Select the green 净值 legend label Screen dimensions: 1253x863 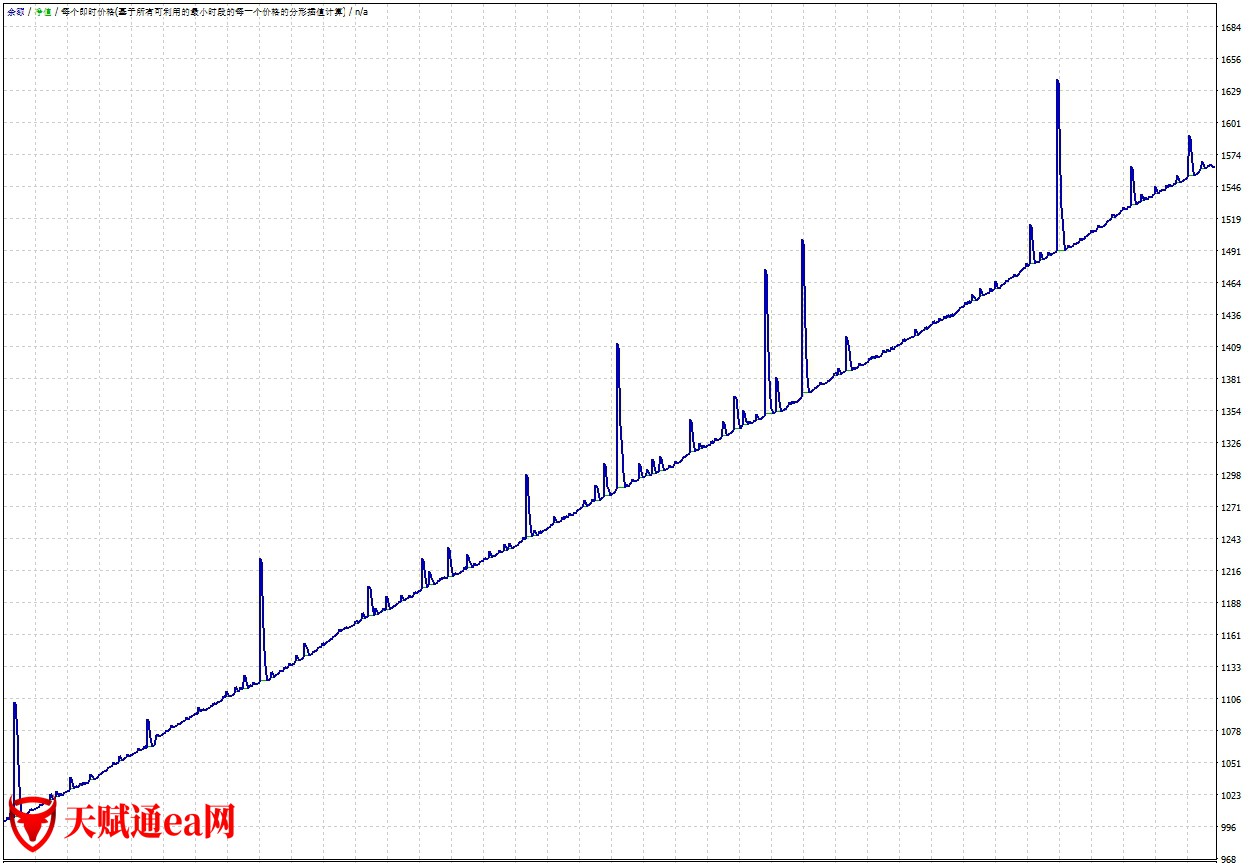coord(43,11)
